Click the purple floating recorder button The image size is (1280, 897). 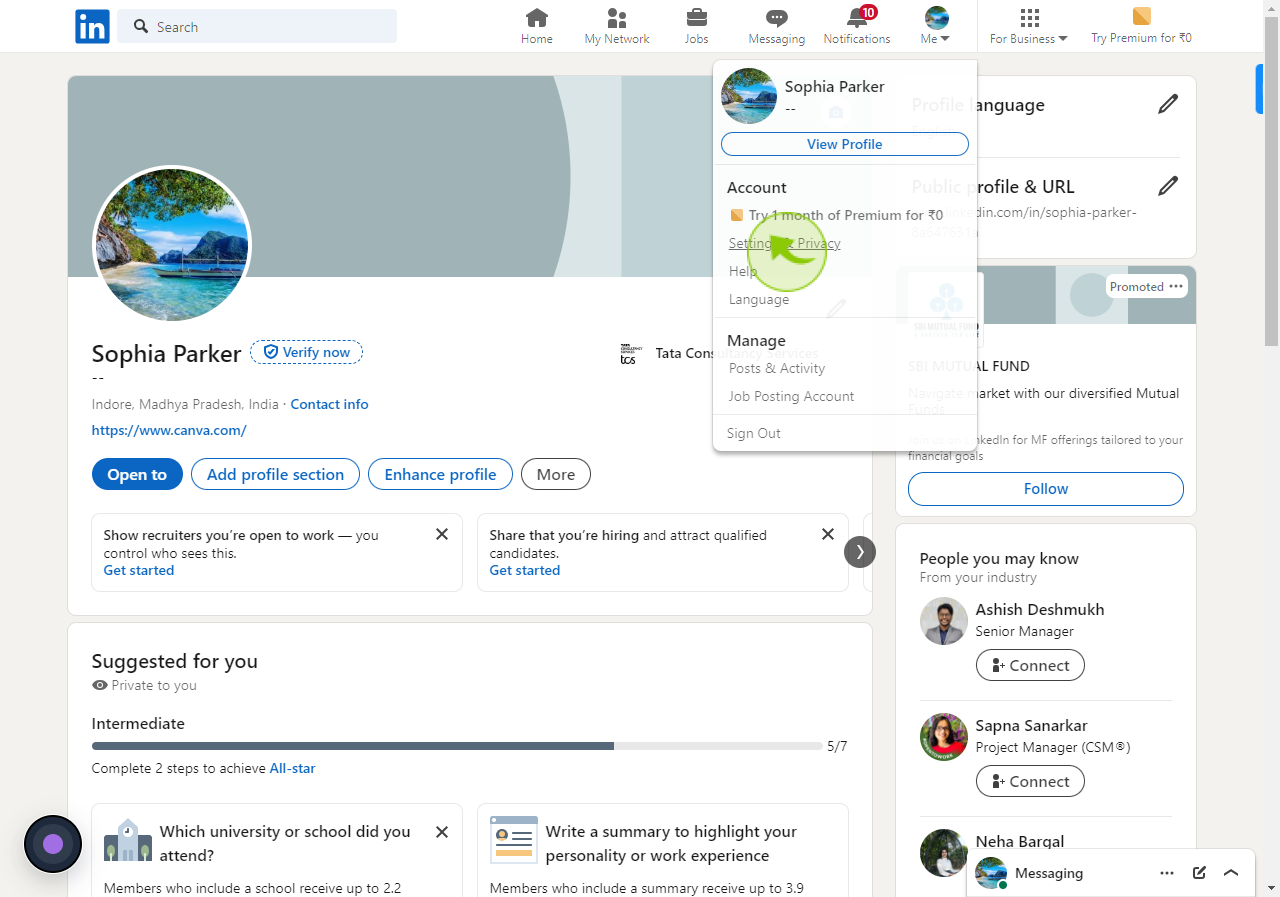(x=53, y=844)
